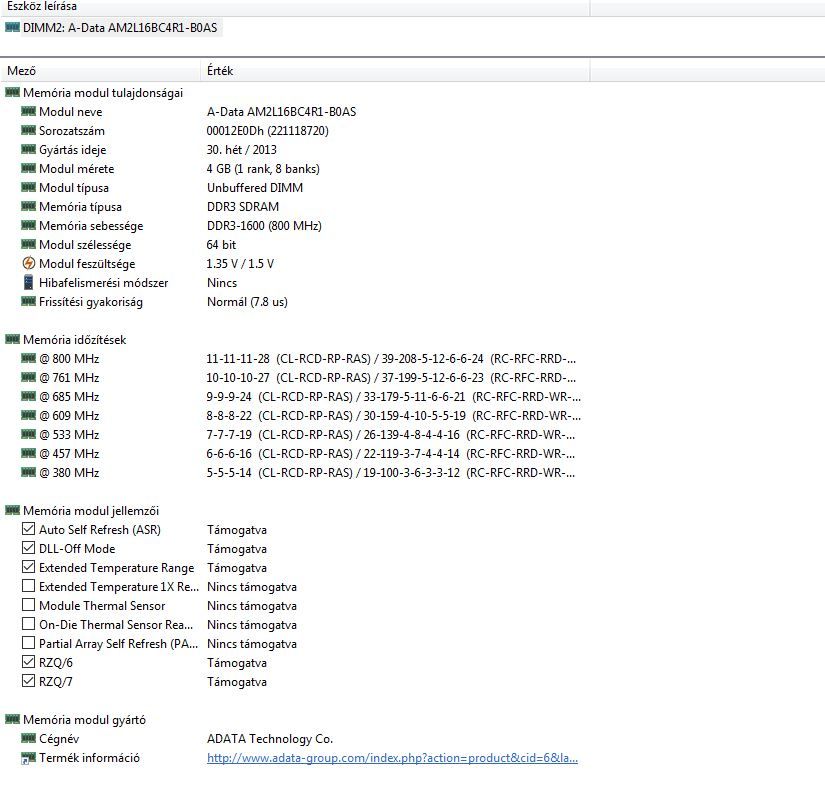Click the chip icon beside @ 761 MHz
The width and height of the screenshot is (825, 812).
[28, 377]
